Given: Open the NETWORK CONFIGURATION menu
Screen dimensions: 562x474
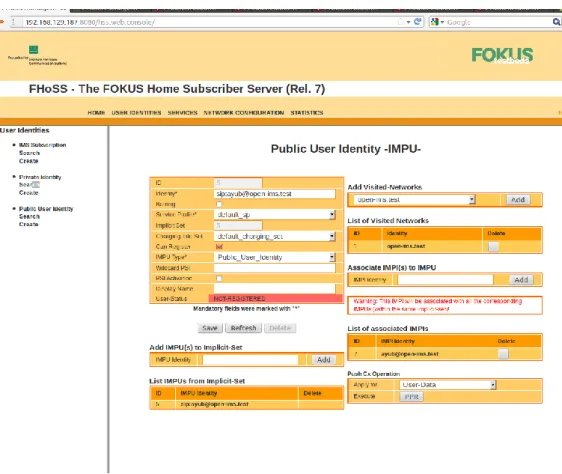Looking at the screenshot, I should (244, 113).
